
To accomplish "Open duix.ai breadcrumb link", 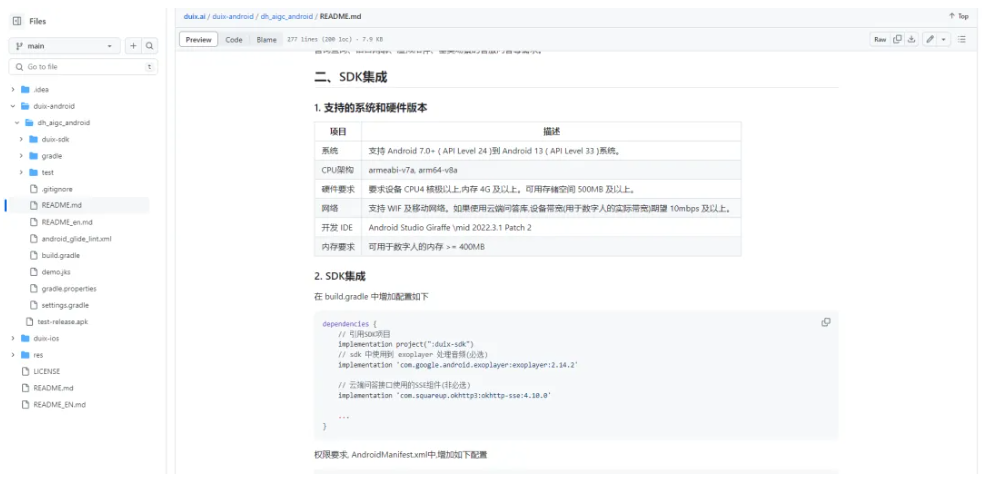I will (x=194, y=16).
